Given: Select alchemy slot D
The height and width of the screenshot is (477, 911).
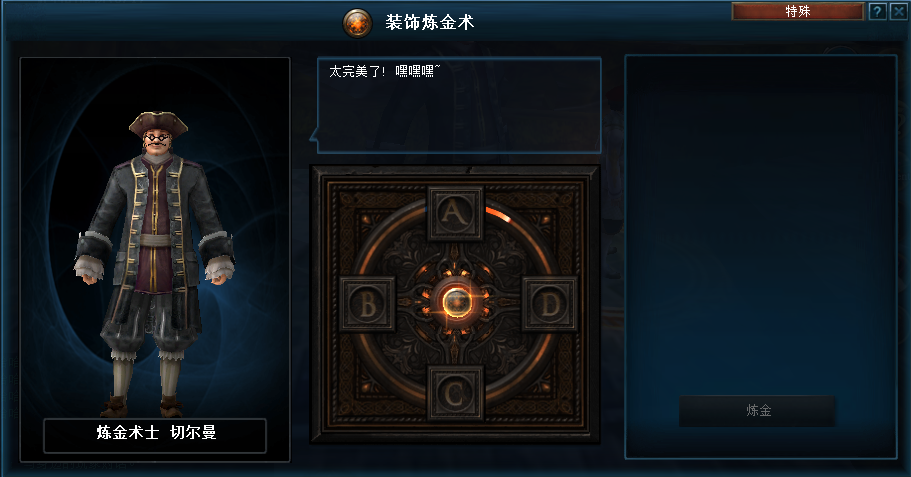Looking at the screenshot, I should pos(549,304).
